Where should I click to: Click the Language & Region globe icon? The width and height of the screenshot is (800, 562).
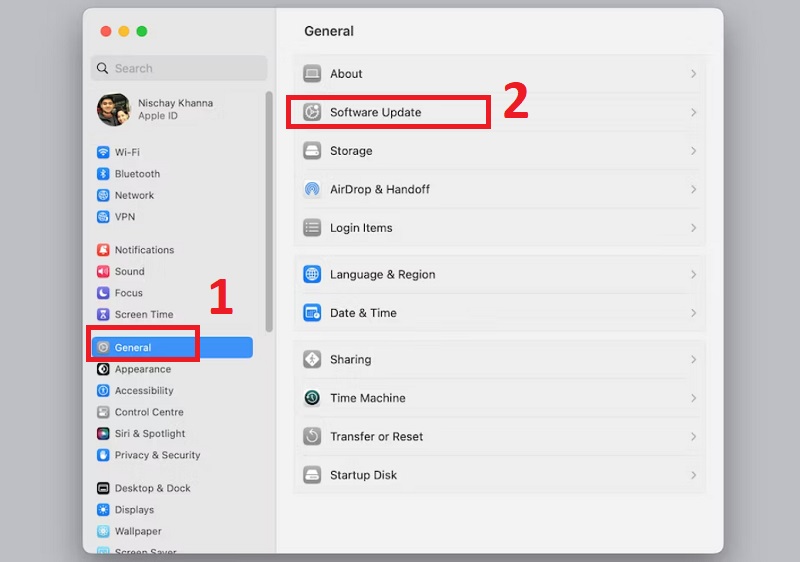312,274
